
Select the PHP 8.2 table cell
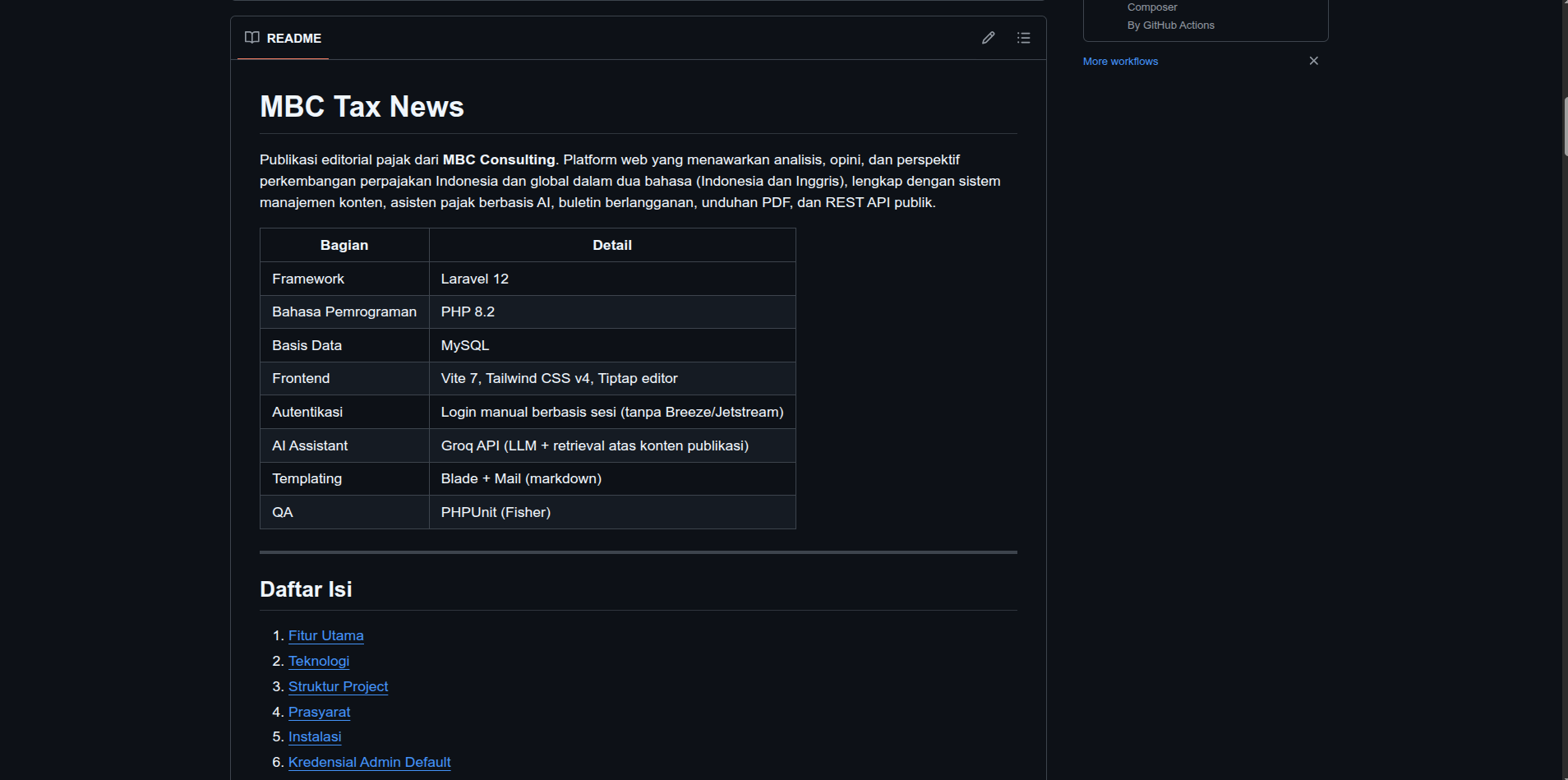tap(612, 312)
